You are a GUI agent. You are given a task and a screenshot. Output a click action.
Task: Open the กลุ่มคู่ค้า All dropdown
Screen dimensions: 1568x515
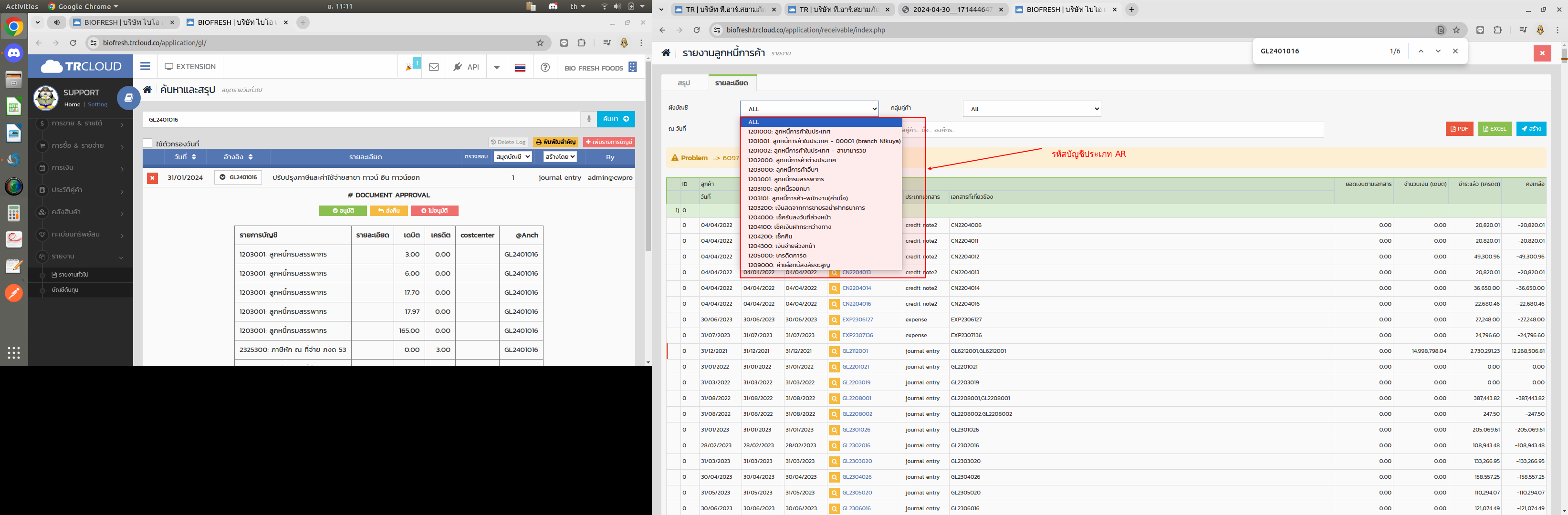click(x=1032, y=109)
